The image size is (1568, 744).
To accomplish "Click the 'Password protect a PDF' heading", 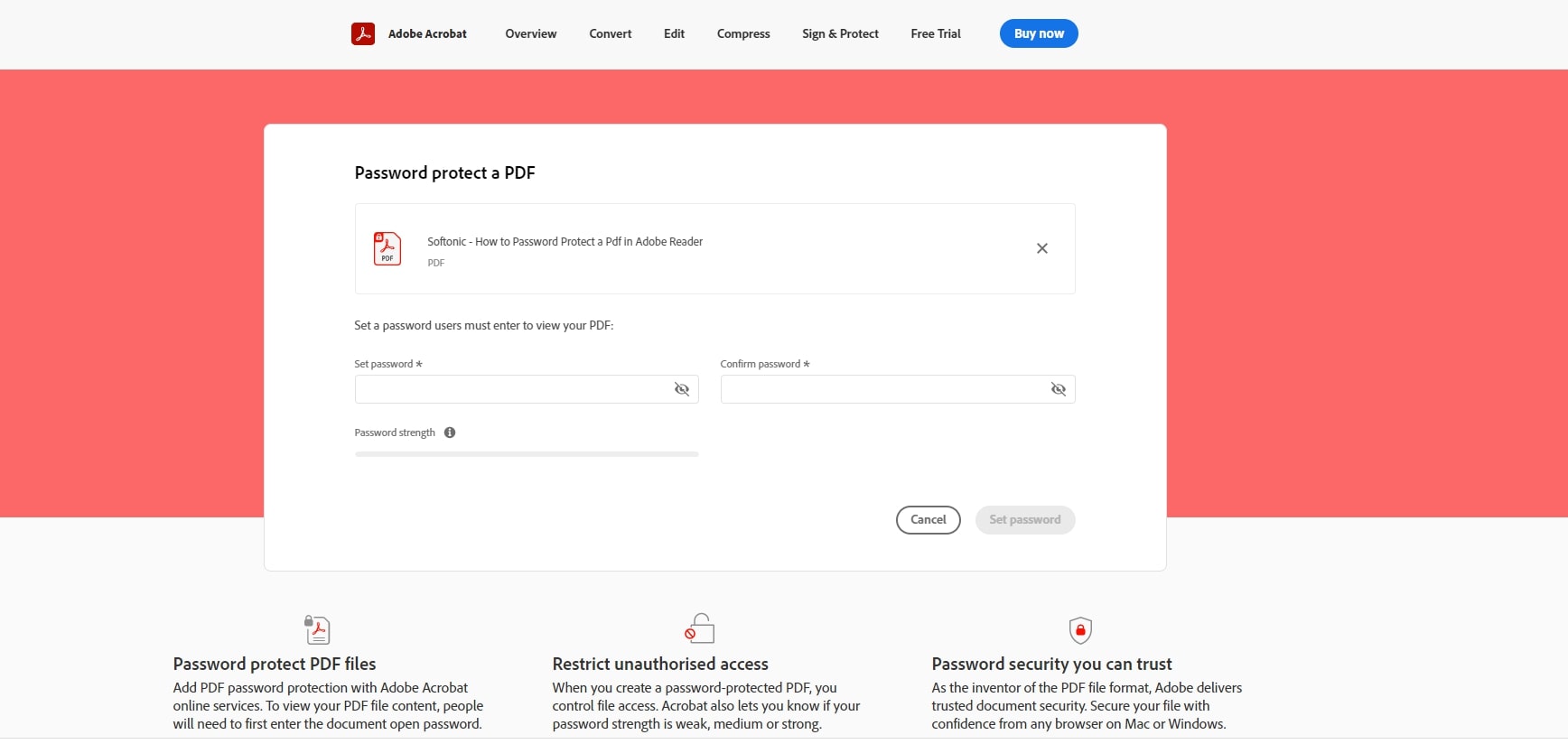I will (x=444, y=172).
